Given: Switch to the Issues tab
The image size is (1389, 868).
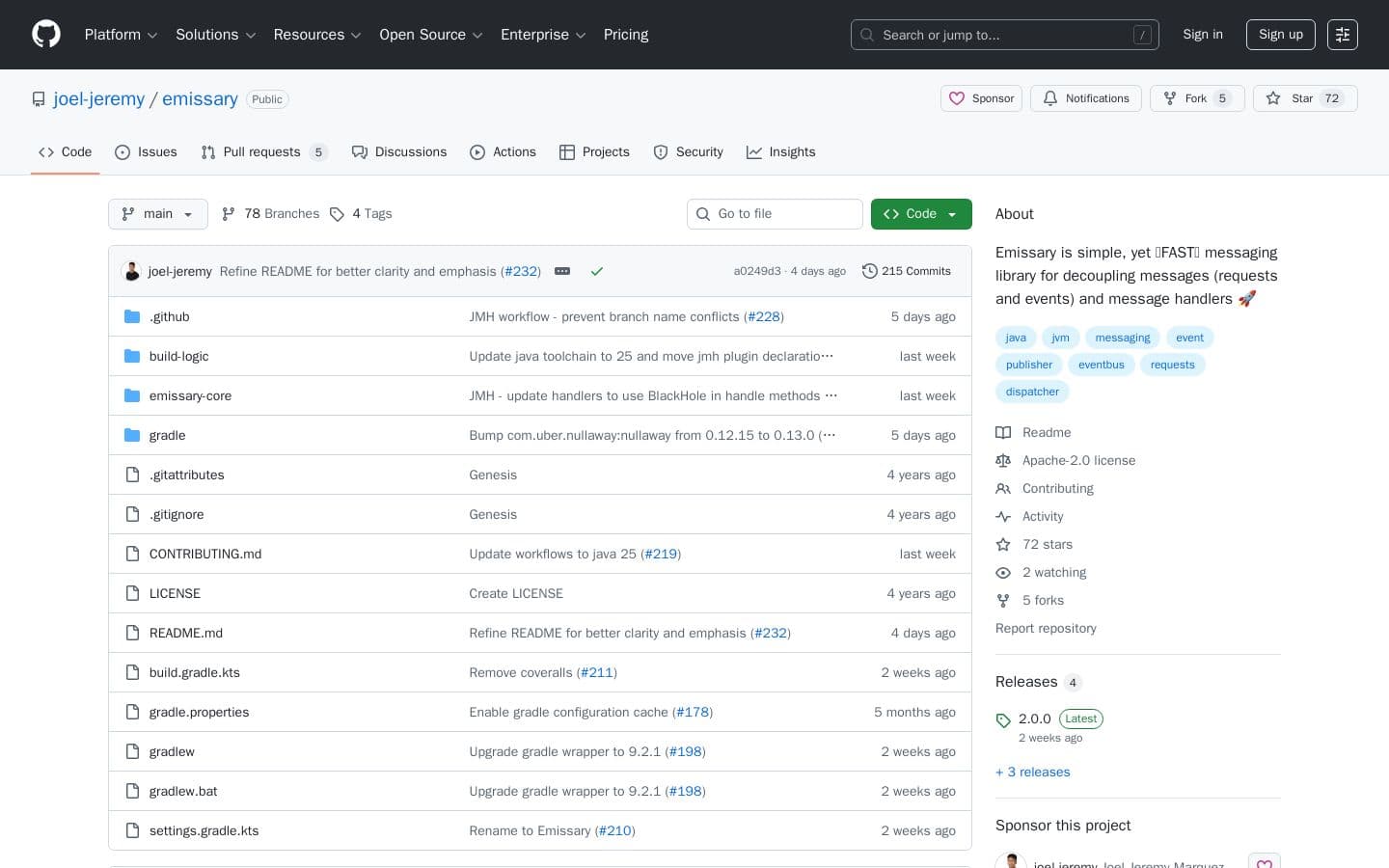Looking at the screenshot, I should tap(146, 151).
